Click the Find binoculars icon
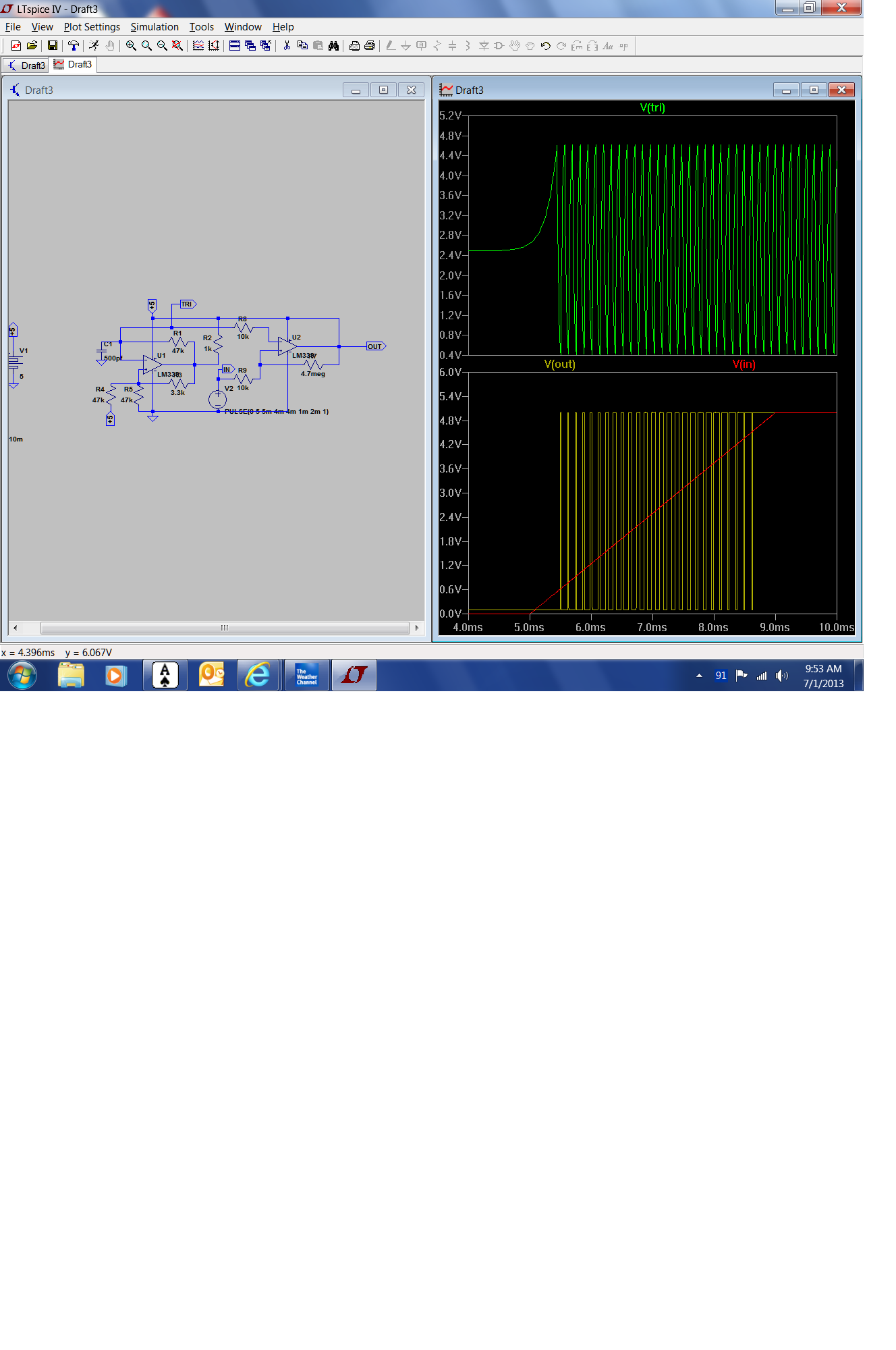Viewport: 896px width, 1350px height. [333, 46]
